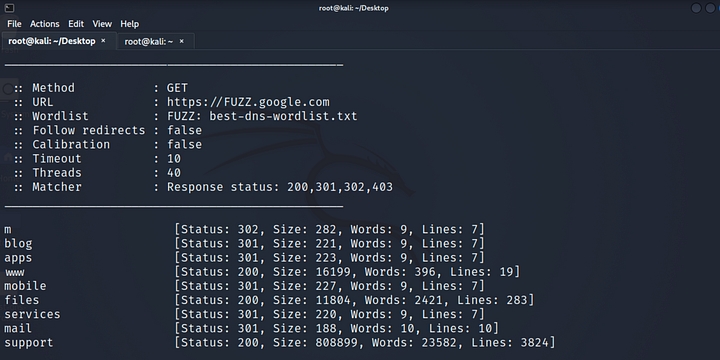Screen dimensions: 720x360
Task: Click the status details for files row
Action: [x=354, y=300]
